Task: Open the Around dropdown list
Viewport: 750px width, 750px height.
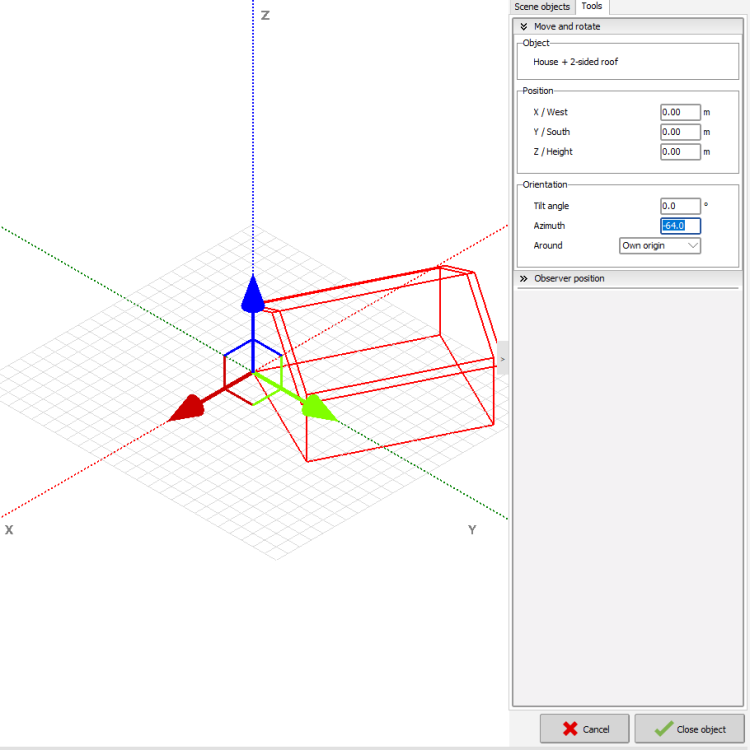Action: pyautogui.click(x=660, y=246)
